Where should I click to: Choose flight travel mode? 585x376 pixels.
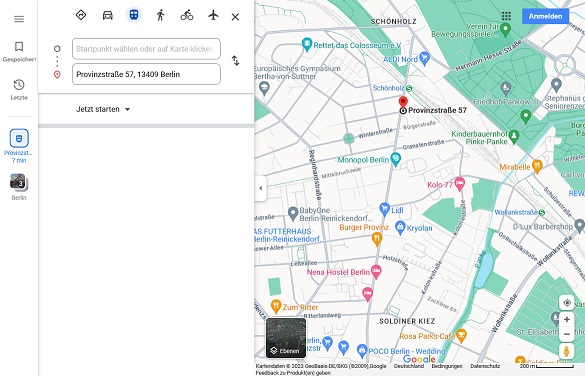pyautogui.click(x=213, y=15)
